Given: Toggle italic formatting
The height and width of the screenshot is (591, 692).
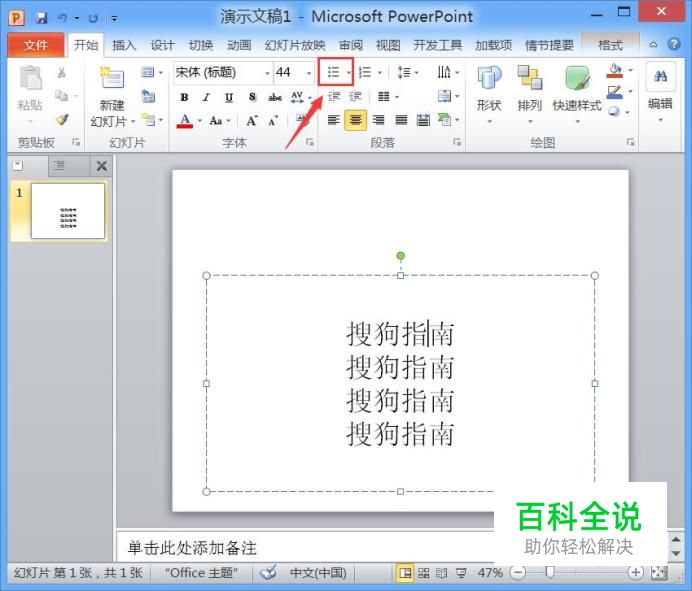Looking at the screenshot, I should point(206,98).
